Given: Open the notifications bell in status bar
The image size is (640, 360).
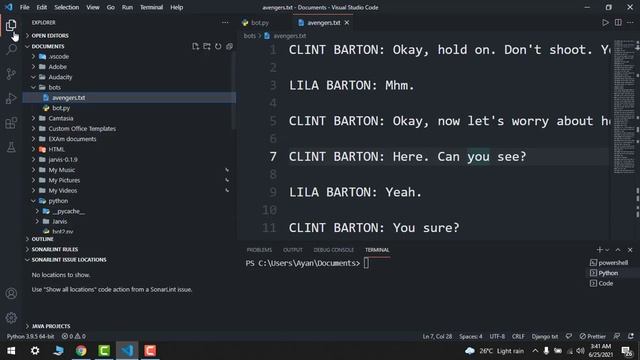Looking at the screenshot, I should click(x=631, y=336).
